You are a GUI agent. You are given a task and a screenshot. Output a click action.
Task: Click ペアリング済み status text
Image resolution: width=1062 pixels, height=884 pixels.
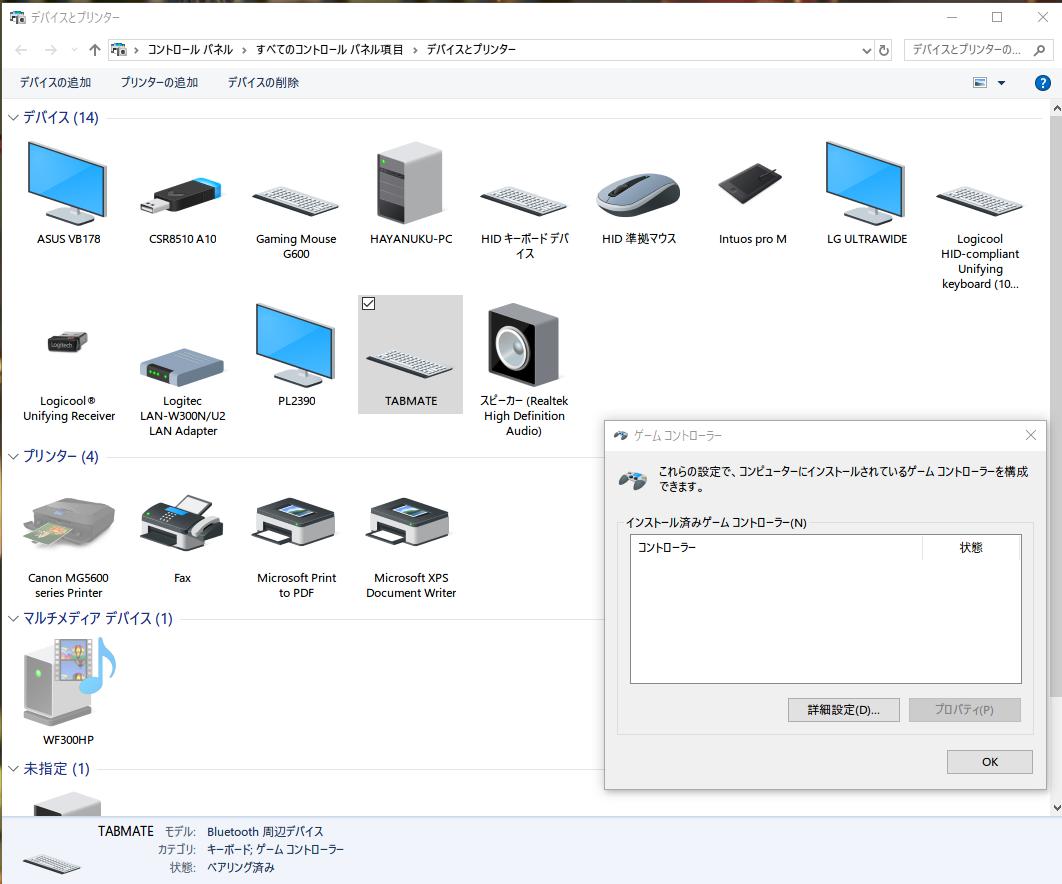[240, 868]
